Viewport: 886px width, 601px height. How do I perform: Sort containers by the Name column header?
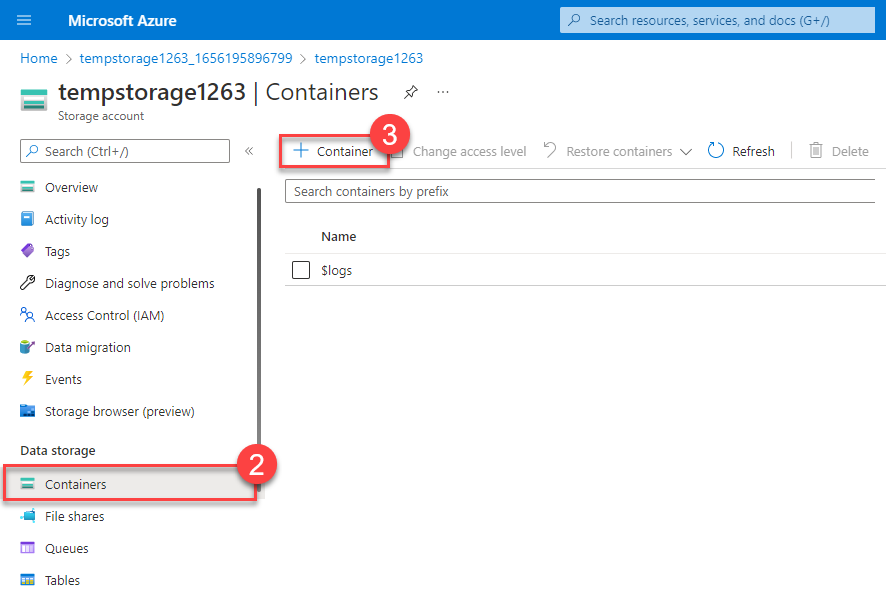[338, 237]
